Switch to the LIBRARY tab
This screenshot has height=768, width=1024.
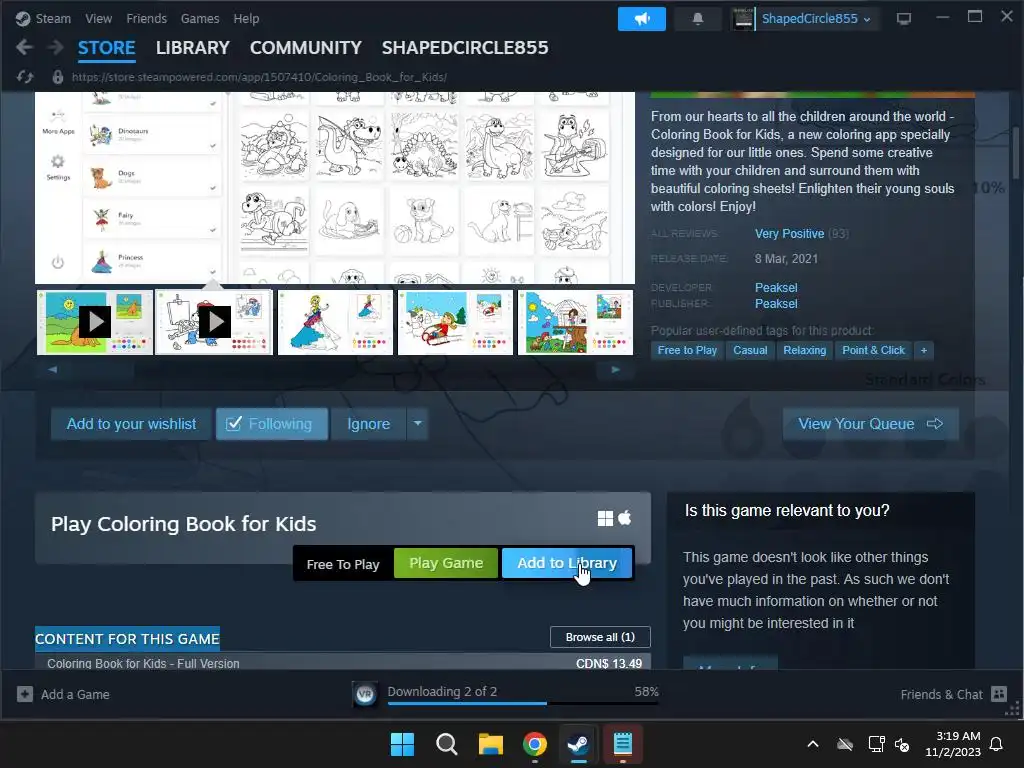pyautogui.click(x=193, y=48)
